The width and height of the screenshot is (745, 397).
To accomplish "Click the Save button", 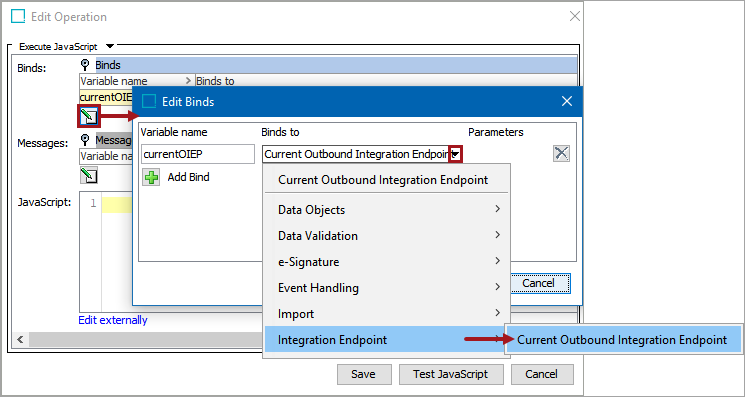I will [x=364, y=374].
